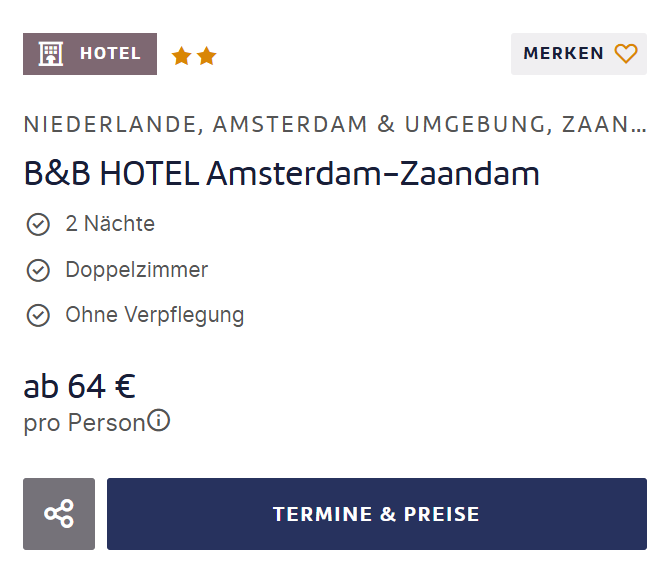The width and height of the screenshot is (667, 571).
Task: Open Termine & Preise
Action: [377, 514]
